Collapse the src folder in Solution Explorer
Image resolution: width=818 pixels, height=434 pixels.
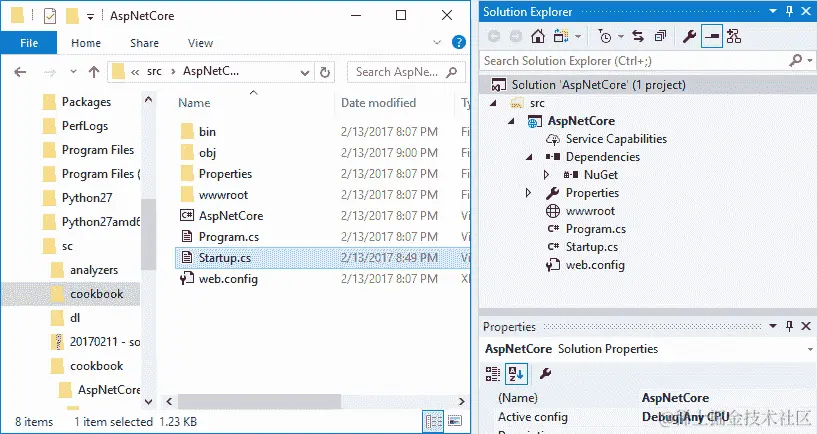pyautogui.click(x=493, y=103)
